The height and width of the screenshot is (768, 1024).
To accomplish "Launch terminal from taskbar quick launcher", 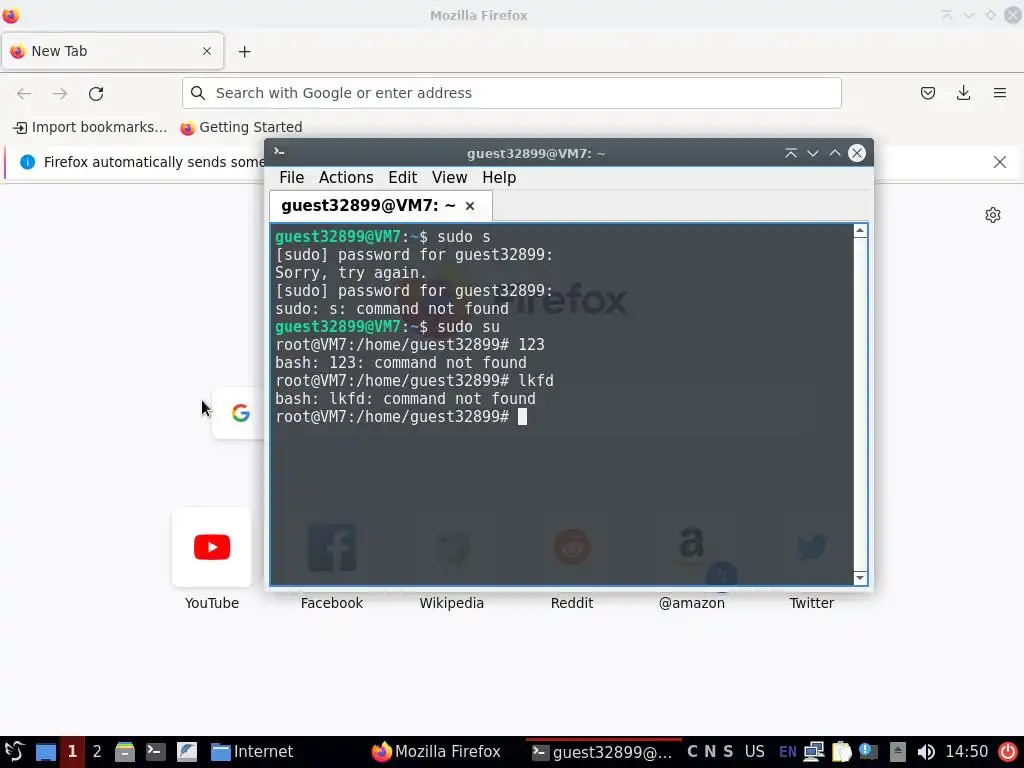I will click(x=155, y=752).
